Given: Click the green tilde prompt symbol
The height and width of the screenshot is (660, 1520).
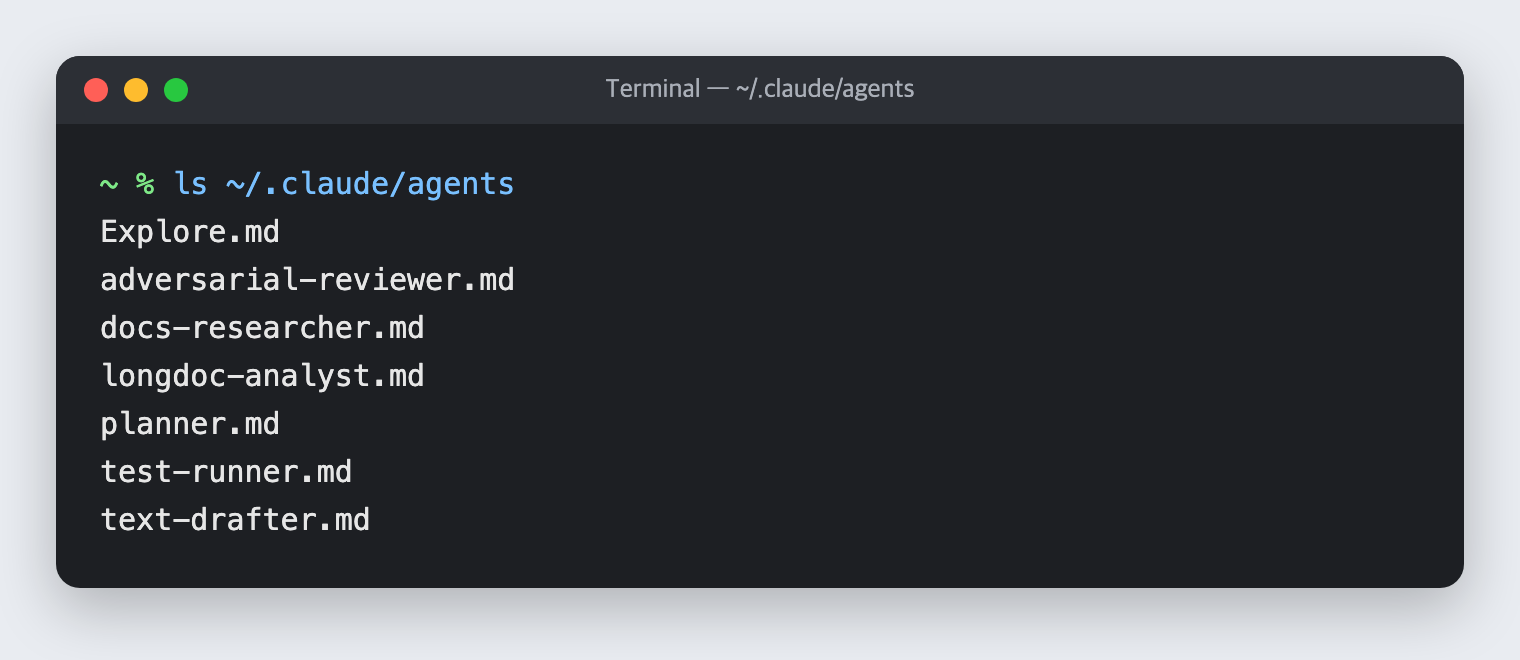Looking at the screenshot, I should click(109, 184).
